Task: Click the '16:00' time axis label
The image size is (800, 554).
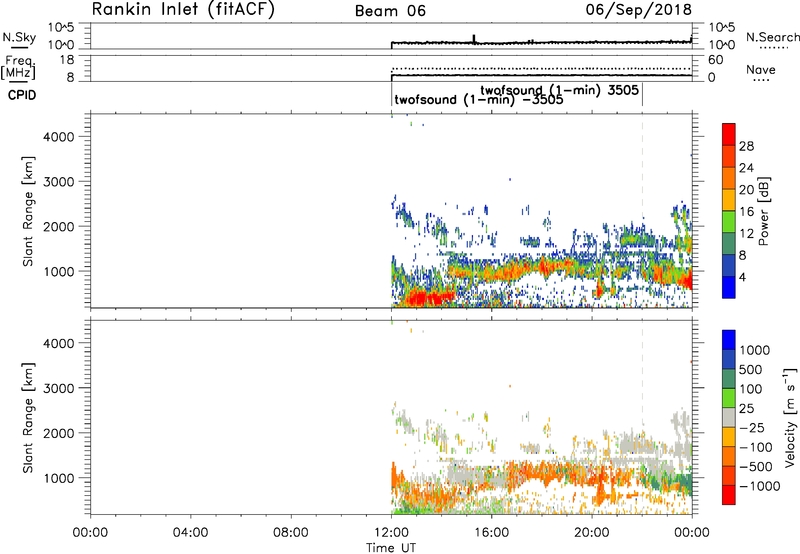Action: click(491, 533)
